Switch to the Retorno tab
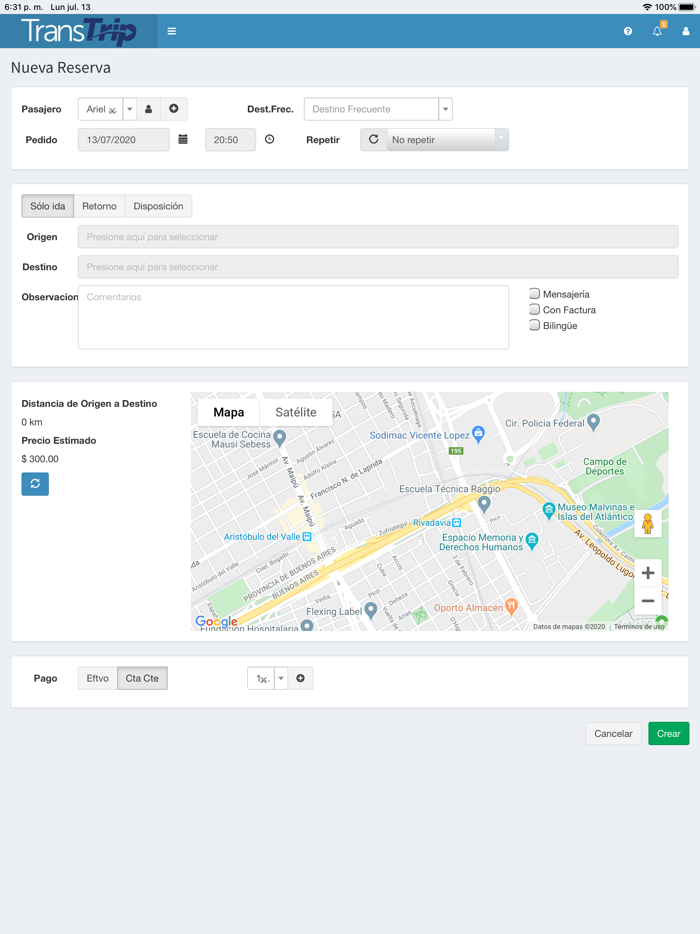Viewport: 700px width, 934px height. pyautogui.click(x=99, y=206)
